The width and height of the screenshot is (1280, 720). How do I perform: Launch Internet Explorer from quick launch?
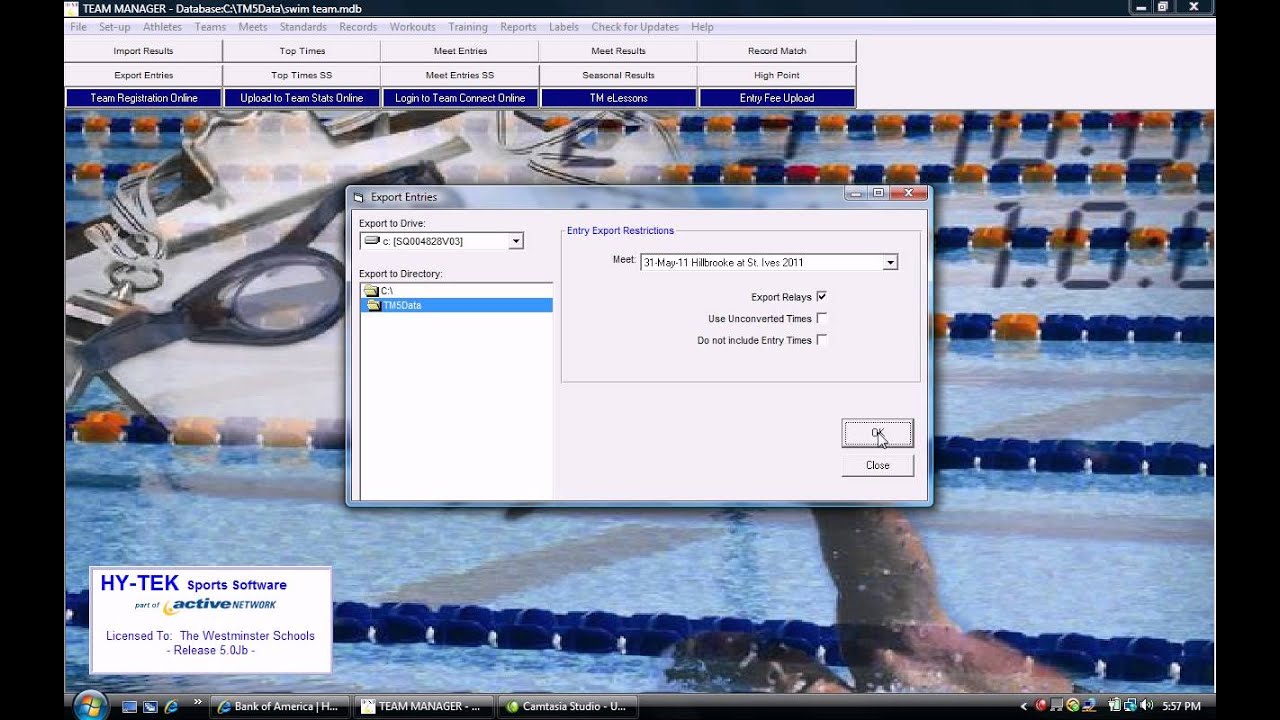(170, 706)
